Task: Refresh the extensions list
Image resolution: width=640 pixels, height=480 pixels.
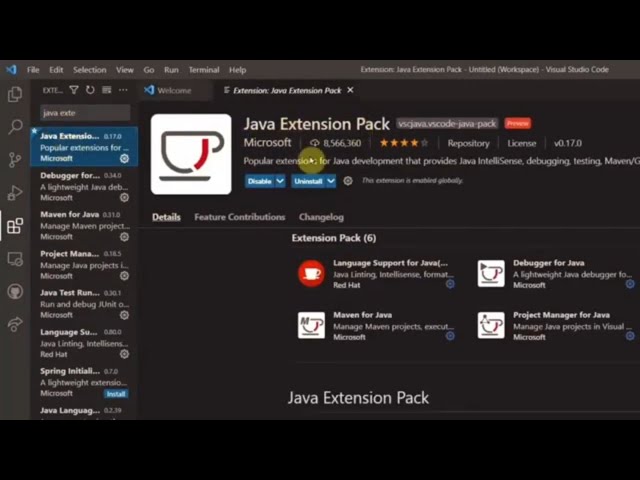Action: pyautogui.click(x=90, y=90)
